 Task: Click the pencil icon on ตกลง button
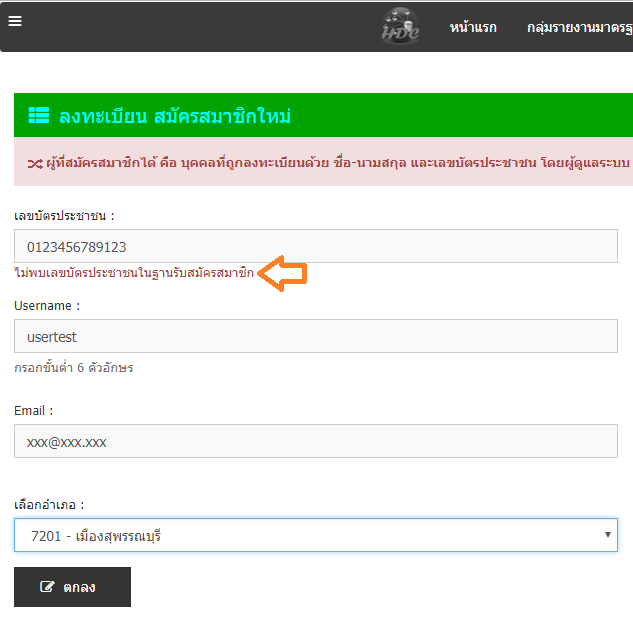pos(47,587)
